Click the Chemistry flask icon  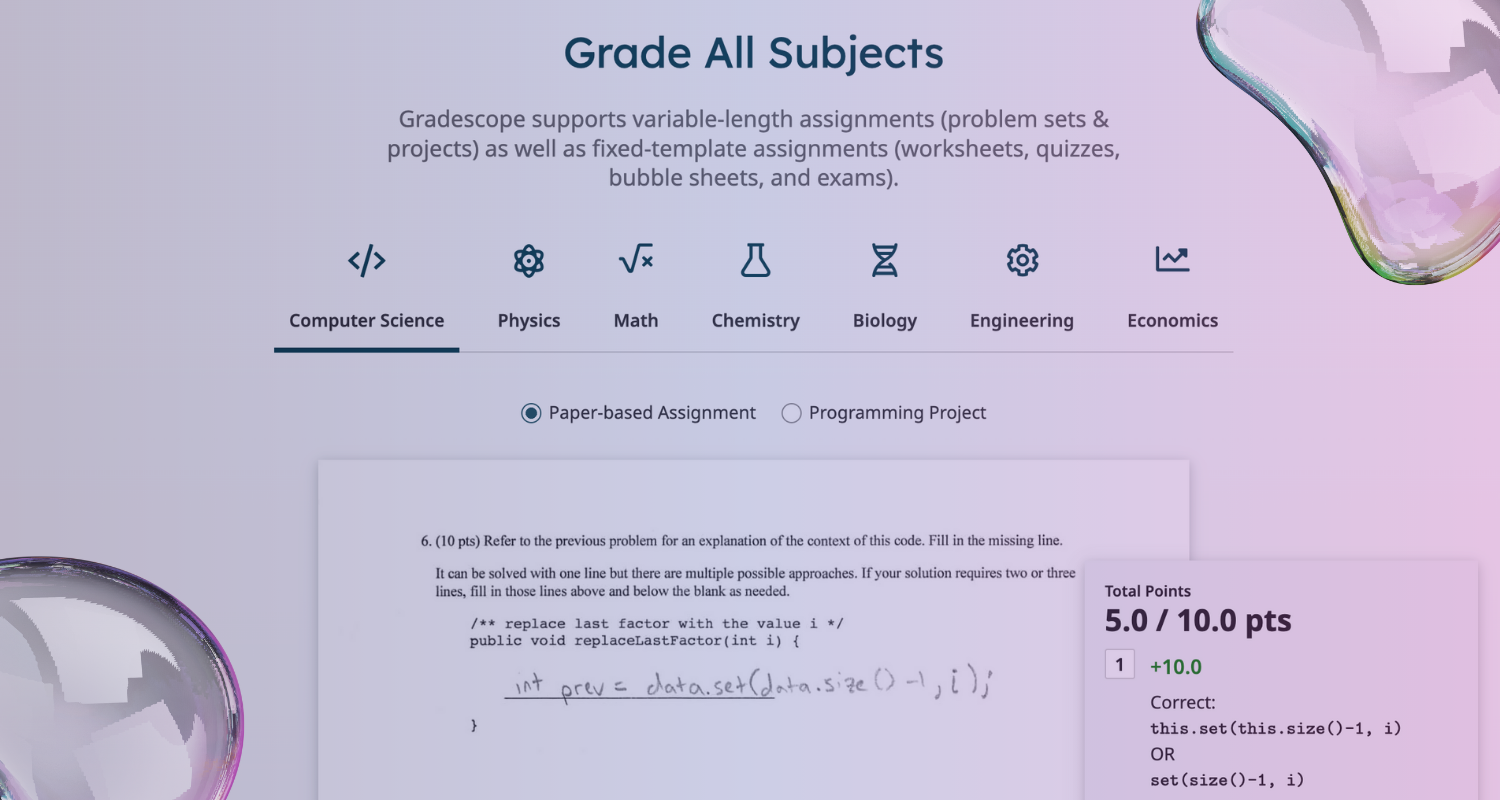pyautogui.click(x=755, y=261)
